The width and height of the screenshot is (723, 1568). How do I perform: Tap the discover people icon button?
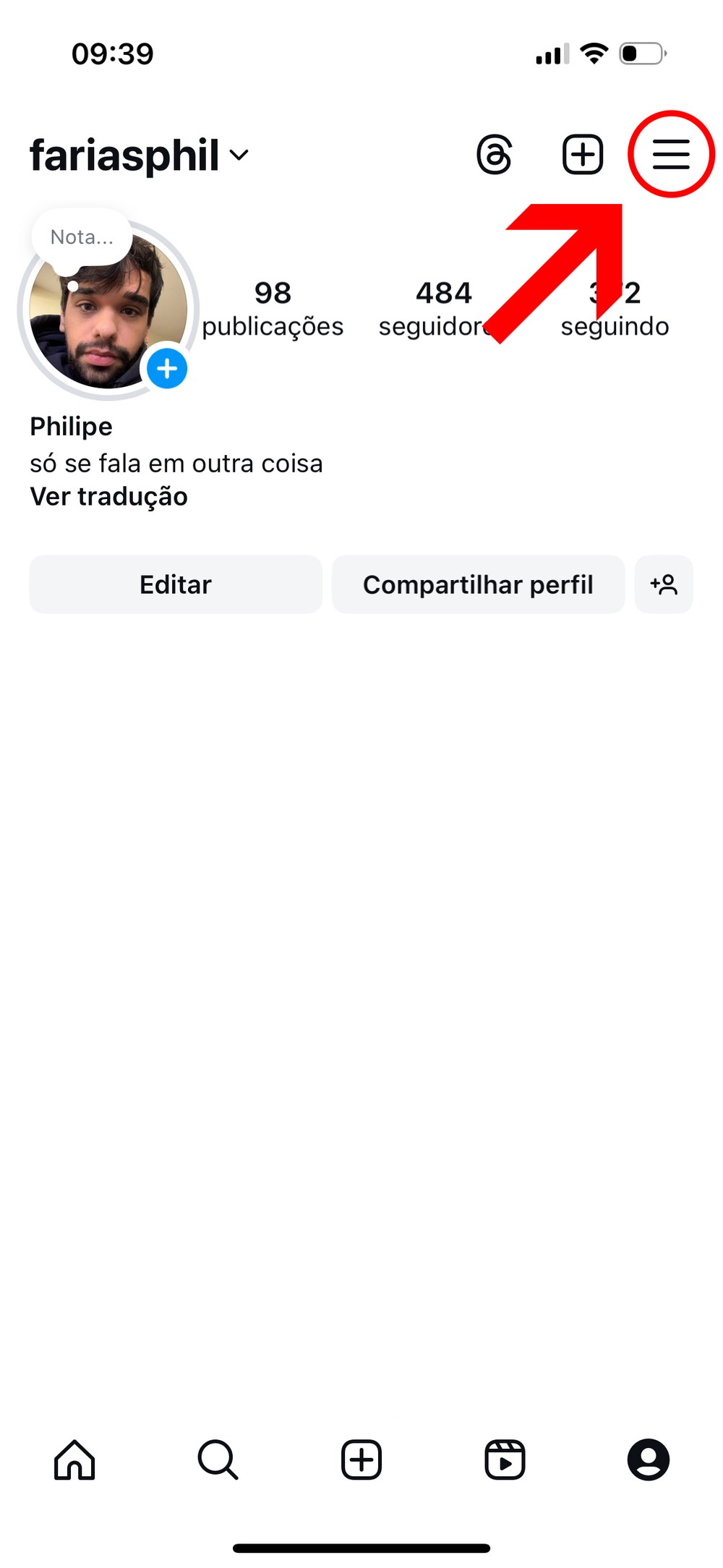tap(664, 584)
